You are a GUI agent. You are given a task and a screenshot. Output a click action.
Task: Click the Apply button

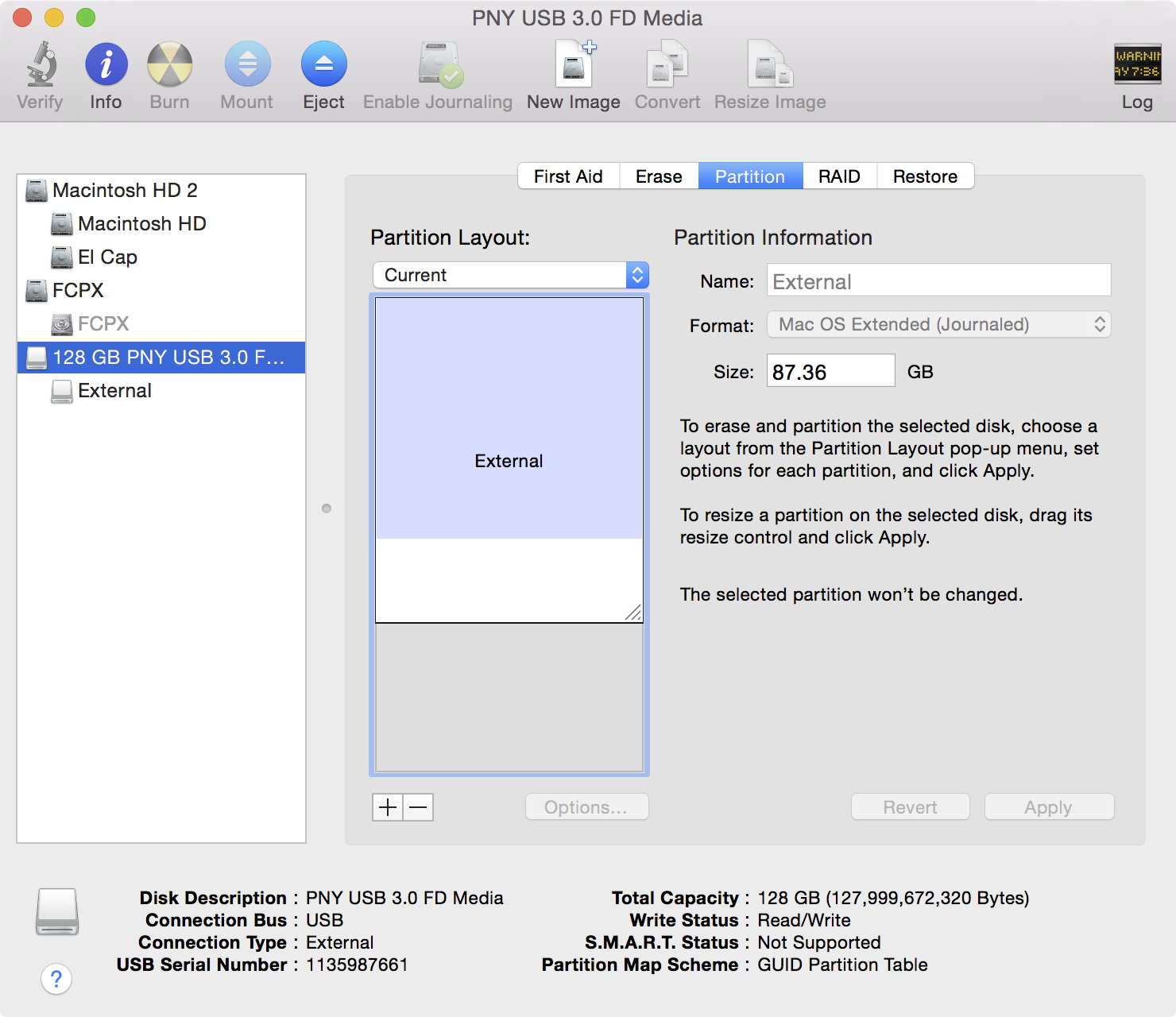click(x=1048, y=806)
